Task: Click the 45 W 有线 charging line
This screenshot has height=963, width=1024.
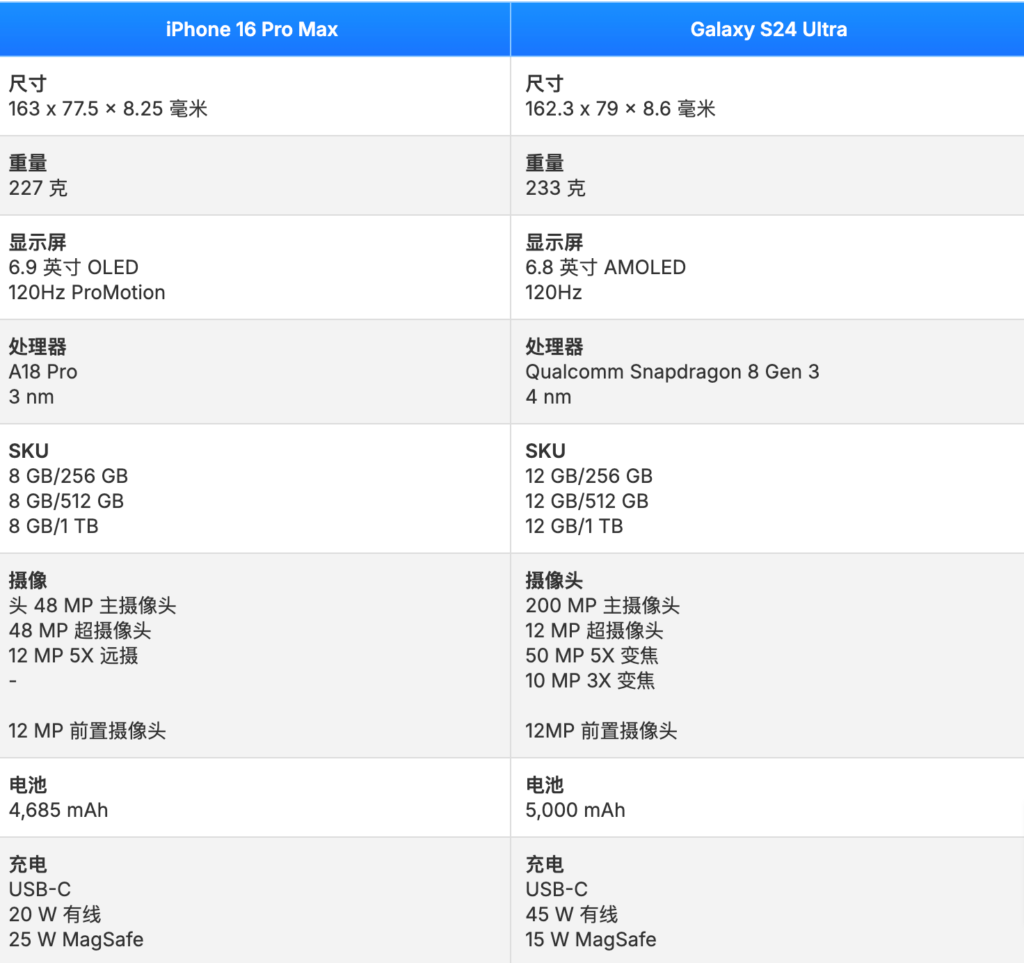Action: [x=571, y=914]
